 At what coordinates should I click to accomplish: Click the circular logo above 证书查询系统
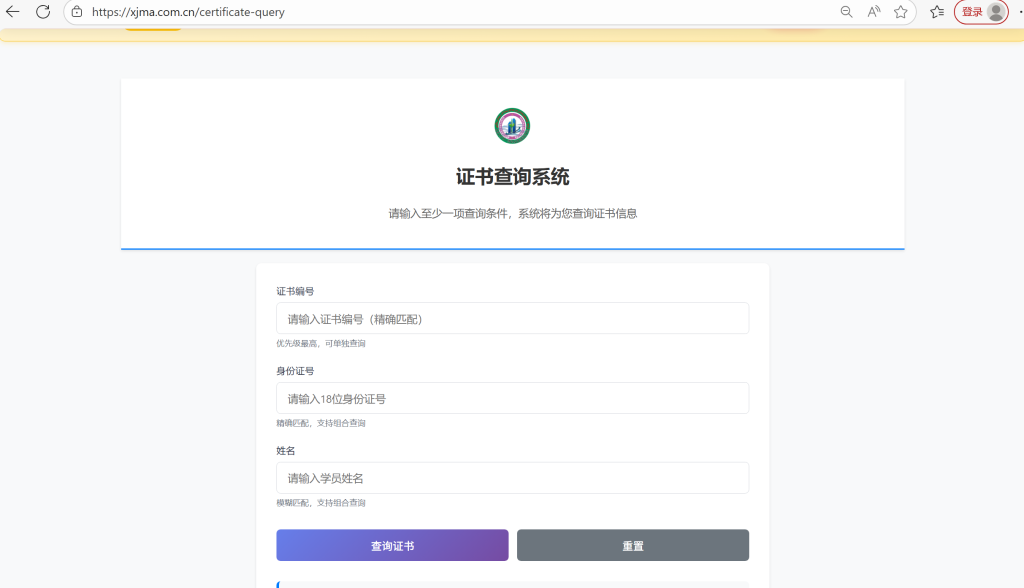[x=512, y=126]
